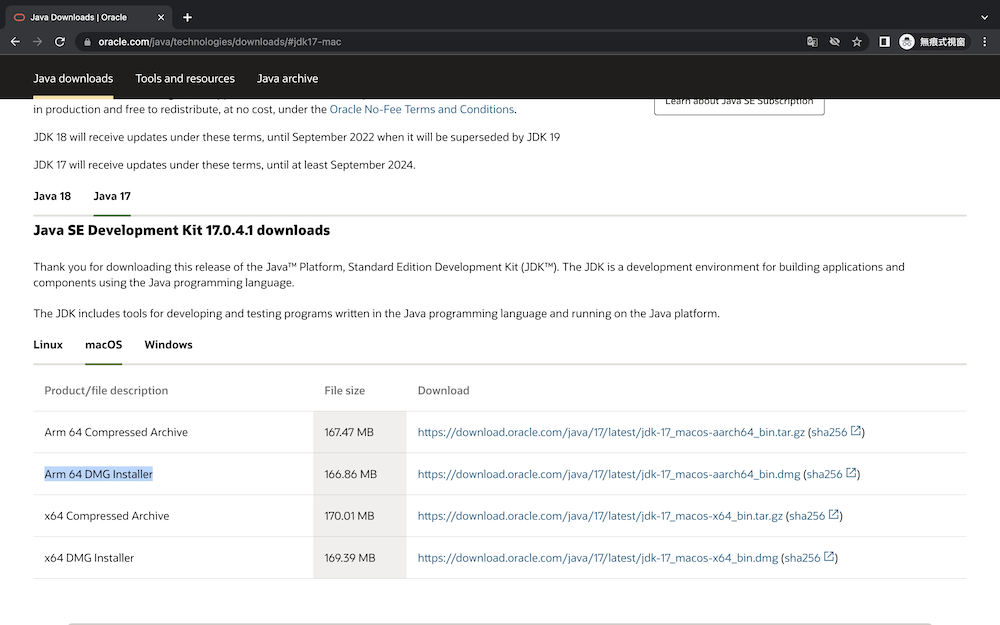Image resolution: width=1000 pixels, height=625 pixels.
Task: Select the Linux platform tab
Action: click(x=48, y=345)
